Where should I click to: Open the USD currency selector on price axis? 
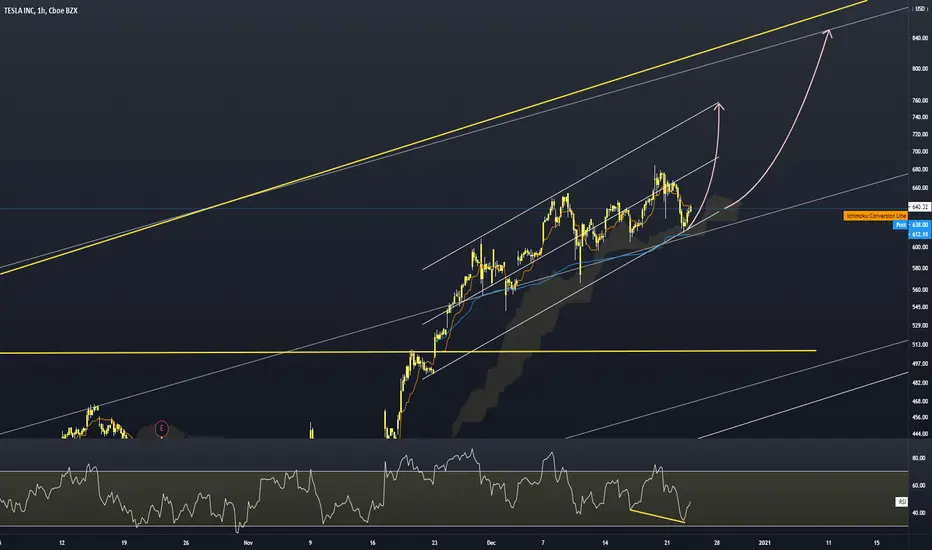[x=920, y=9]
